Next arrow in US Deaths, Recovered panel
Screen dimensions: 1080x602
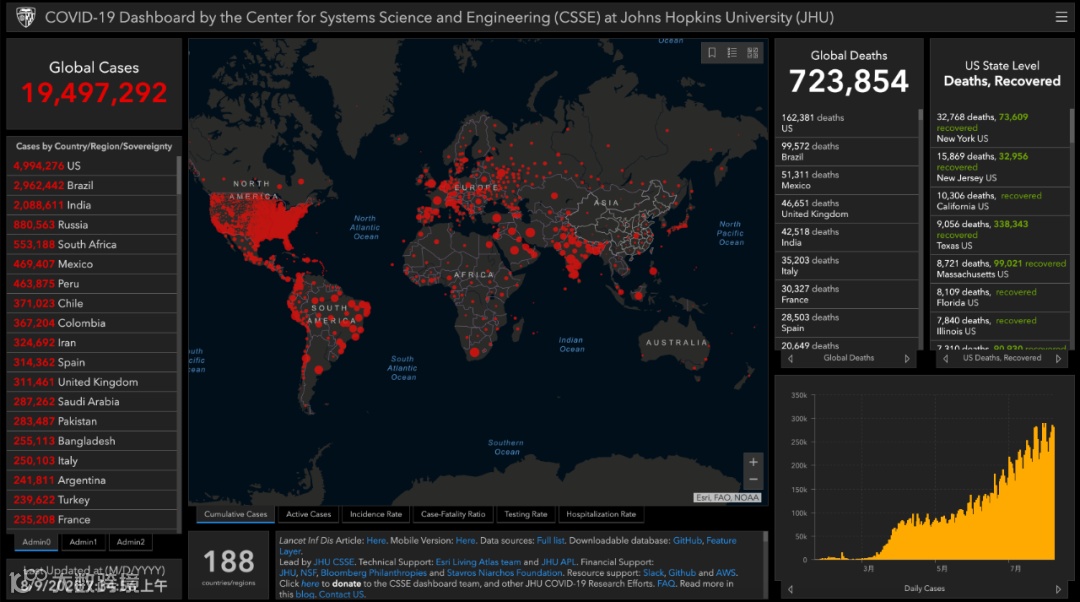(1059, 358)
